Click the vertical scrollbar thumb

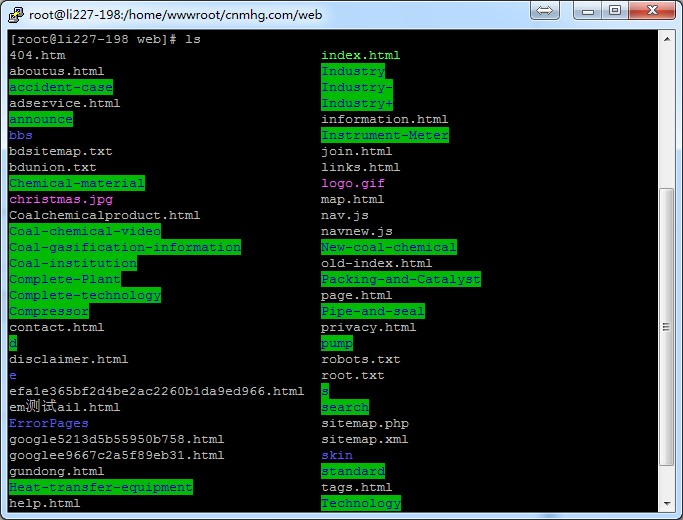click(x=667, y=340)
